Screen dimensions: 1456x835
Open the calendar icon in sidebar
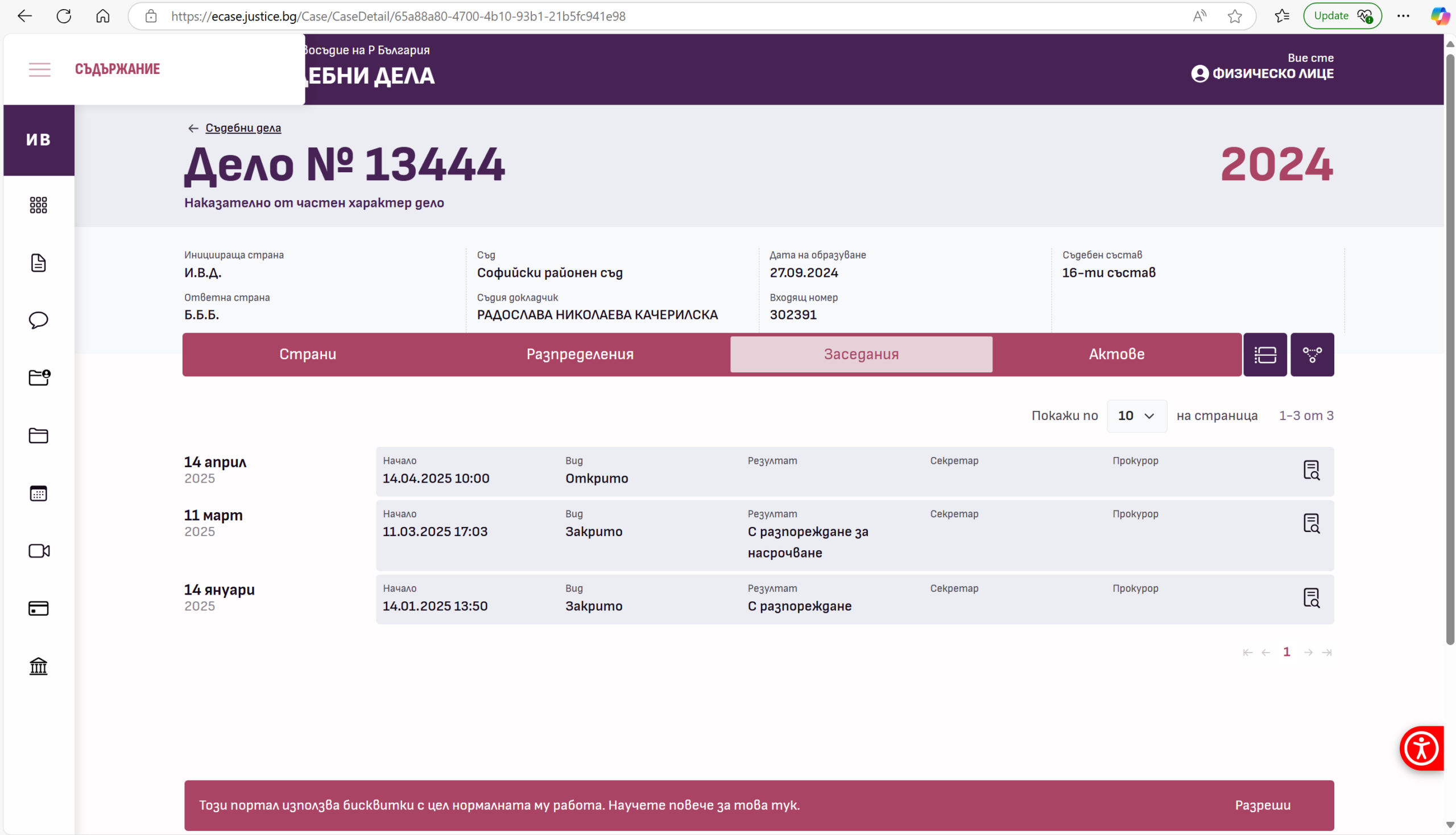tap(39, 493)
